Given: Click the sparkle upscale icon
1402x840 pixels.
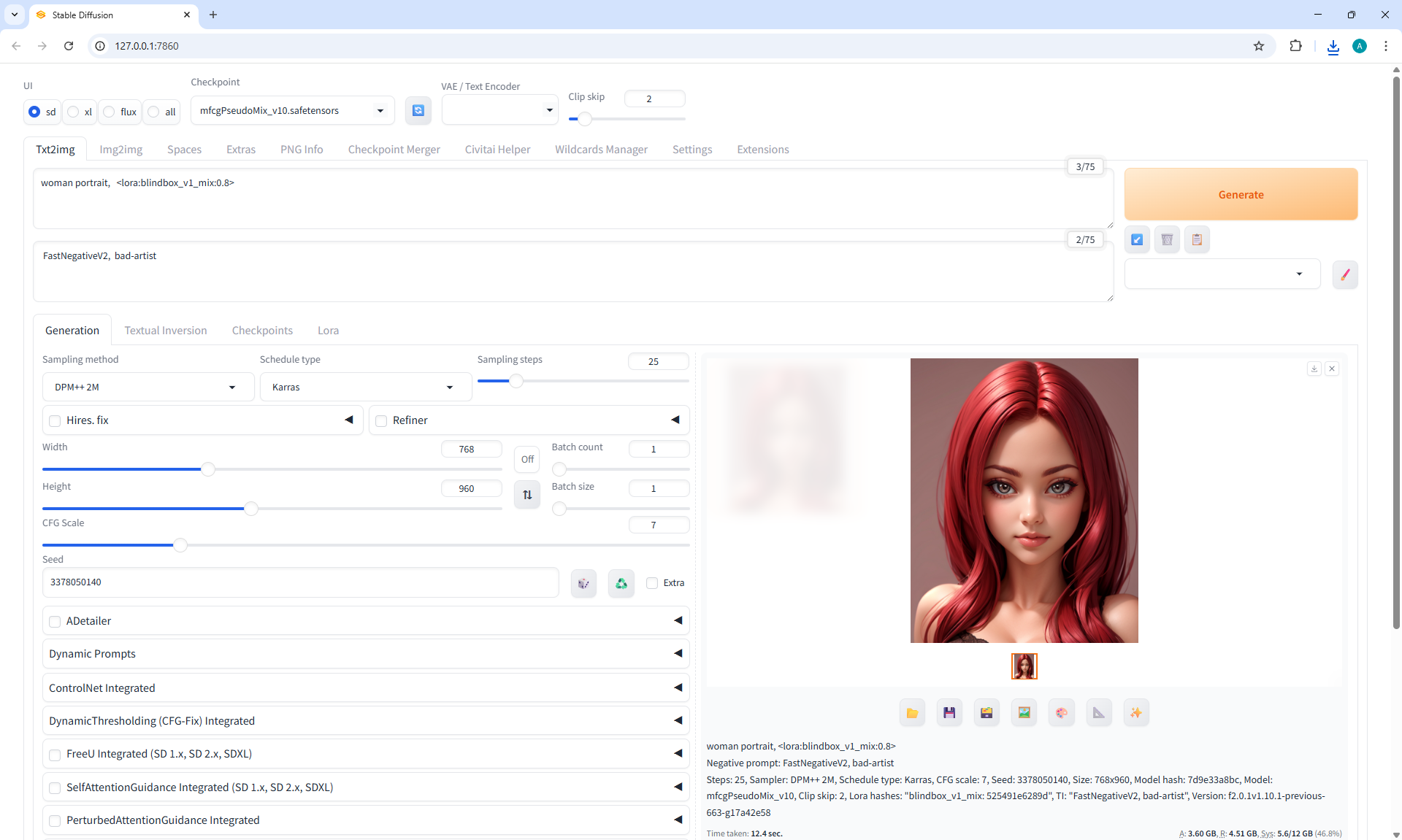Looking at the screenshot, I should (1135, 713).
